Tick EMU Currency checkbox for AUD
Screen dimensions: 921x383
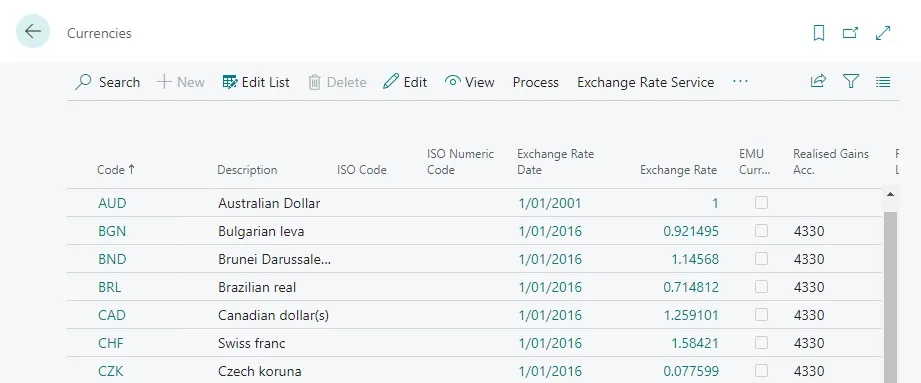click(x=761, y=203)
